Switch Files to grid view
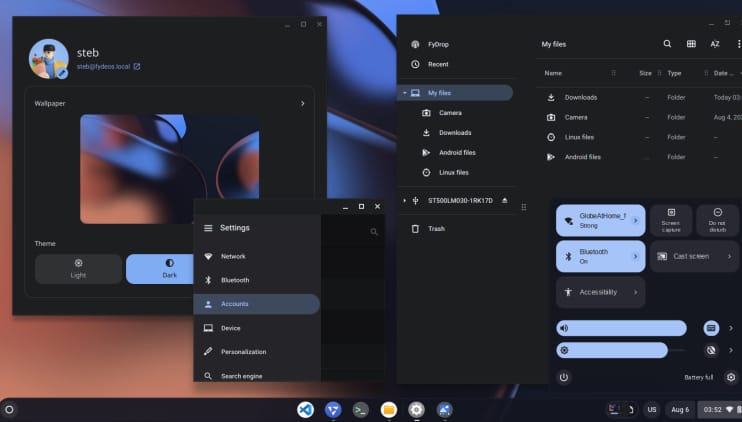 (691, 44)
